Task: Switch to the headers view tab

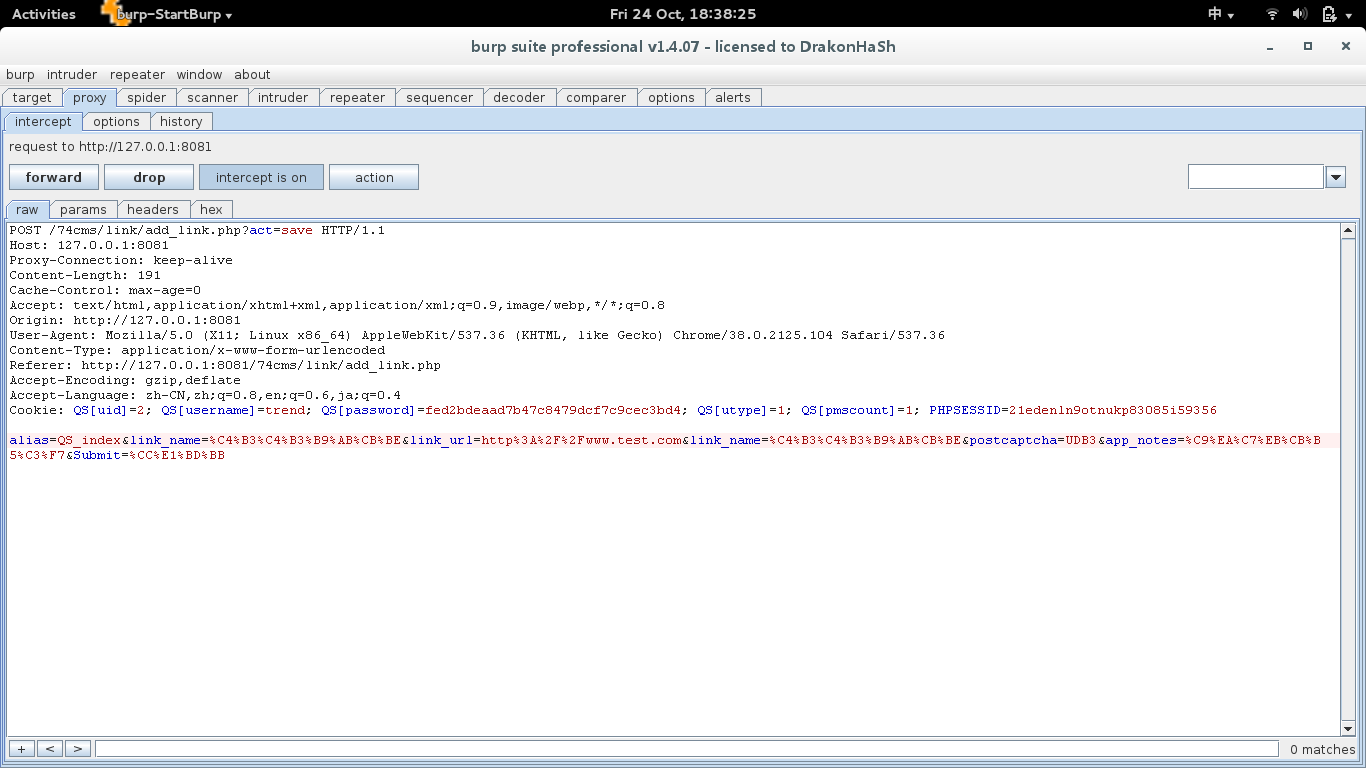Action: 153,209
